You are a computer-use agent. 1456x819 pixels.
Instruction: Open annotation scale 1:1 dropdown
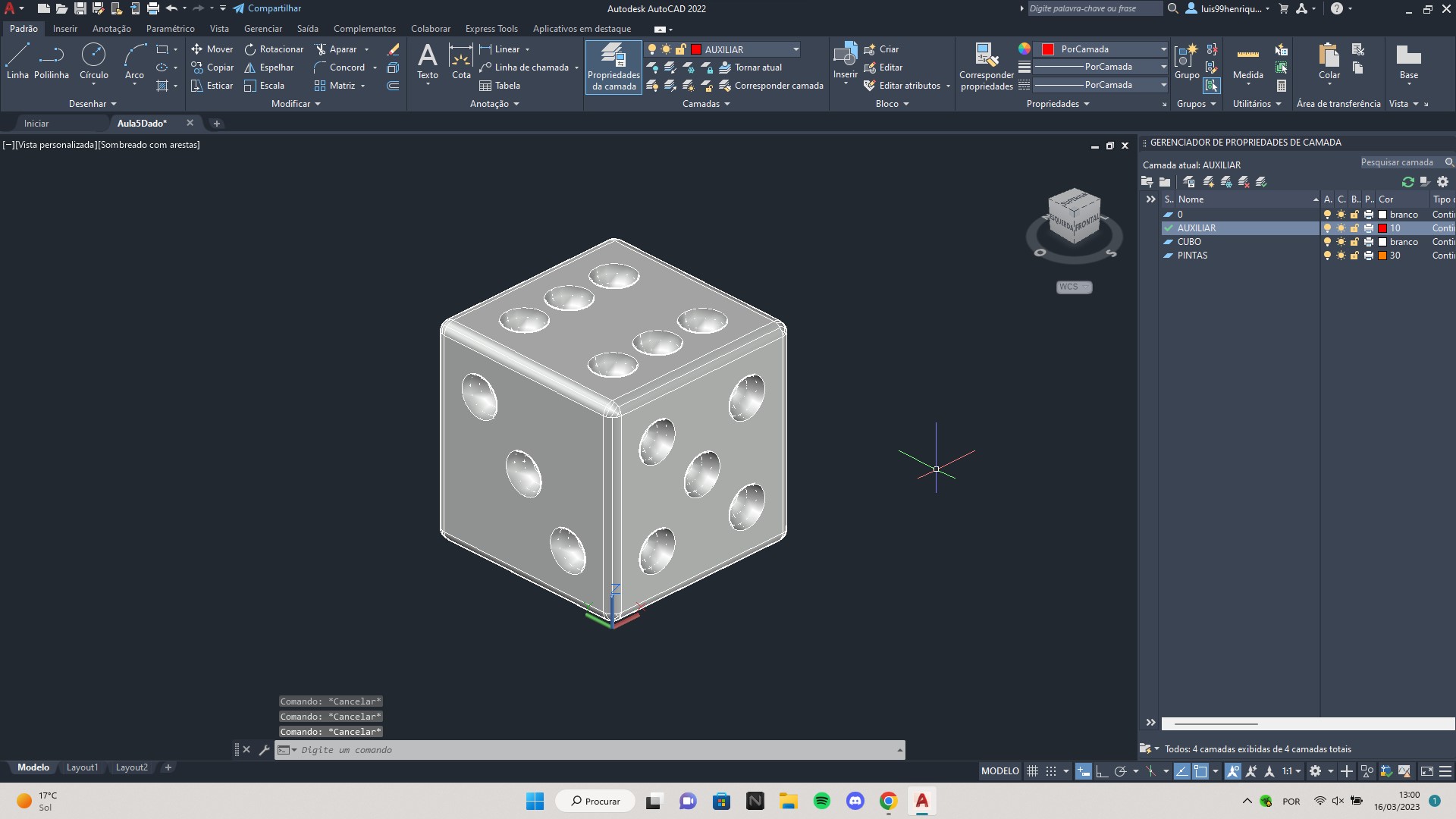point(1291,771)
